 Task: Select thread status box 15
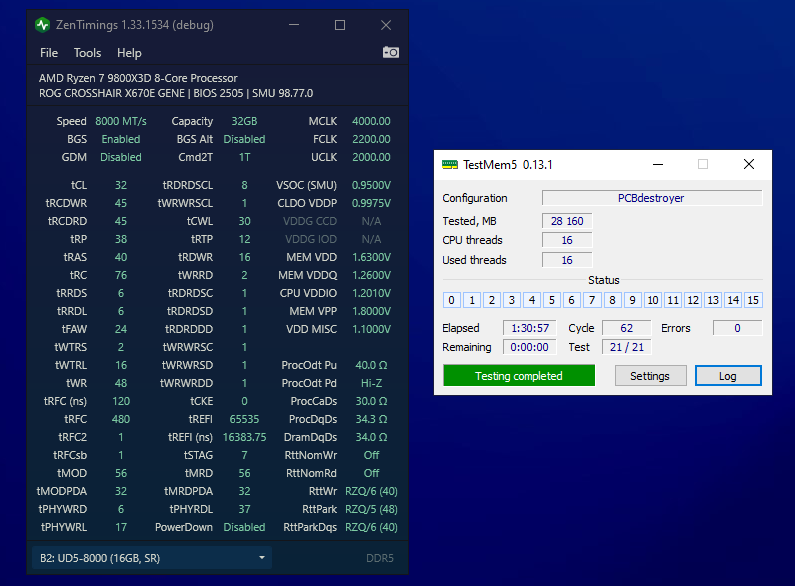(753, 300)
